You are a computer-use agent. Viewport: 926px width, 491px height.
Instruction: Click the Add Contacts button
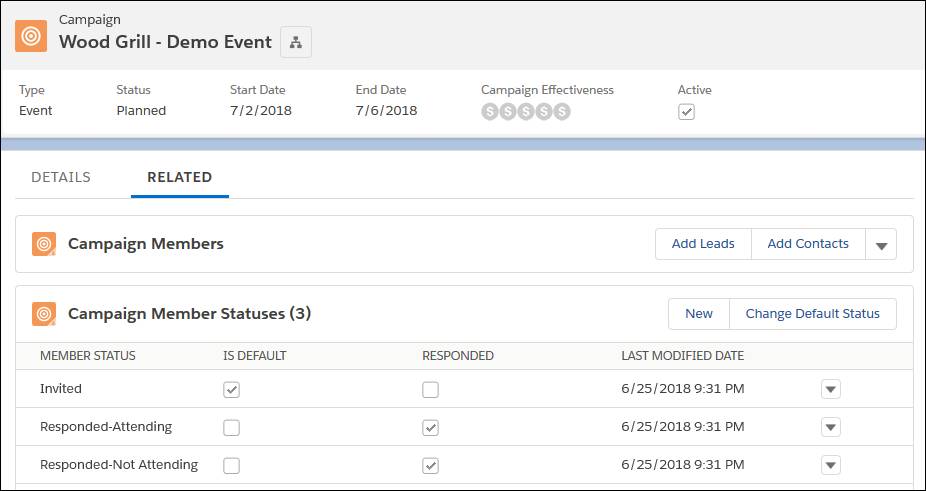808,244
